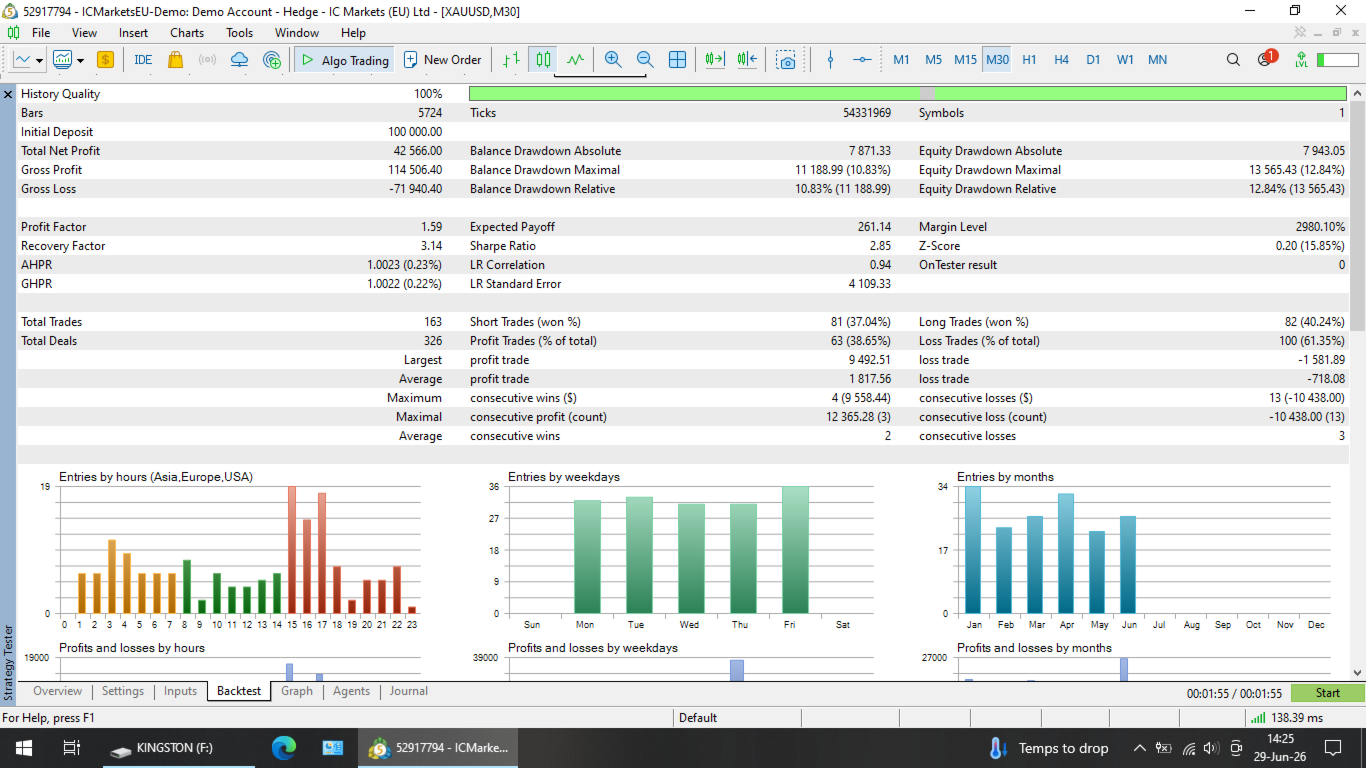Click the green History Quality progress bar

[x=907, y=94]
